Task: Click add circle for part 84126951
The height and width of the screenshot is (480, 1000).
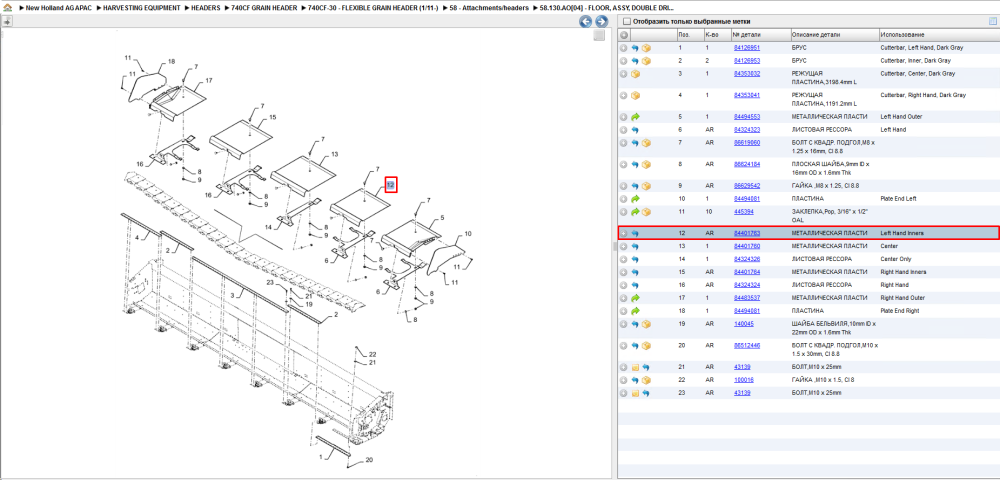Action: [624, 48]
